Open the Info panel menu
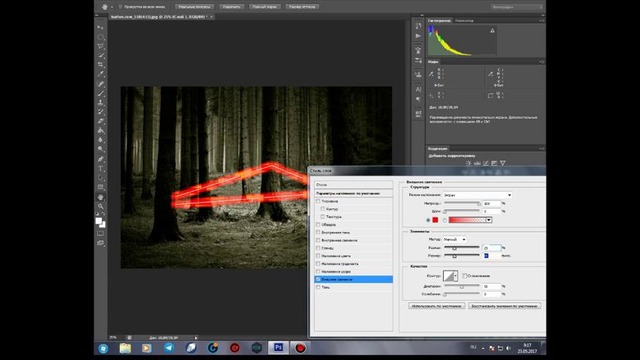The height and width of the screenshot is (360, 640). pos(541,62)
